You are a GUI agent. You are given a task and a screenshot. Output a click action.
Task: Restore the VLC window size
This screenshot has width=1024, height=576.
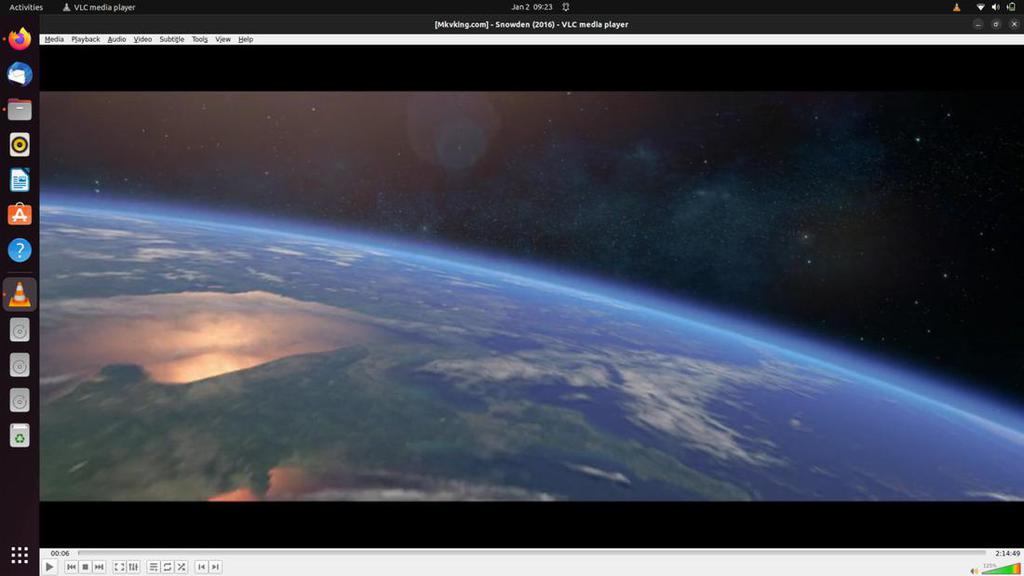click(996, 24)
